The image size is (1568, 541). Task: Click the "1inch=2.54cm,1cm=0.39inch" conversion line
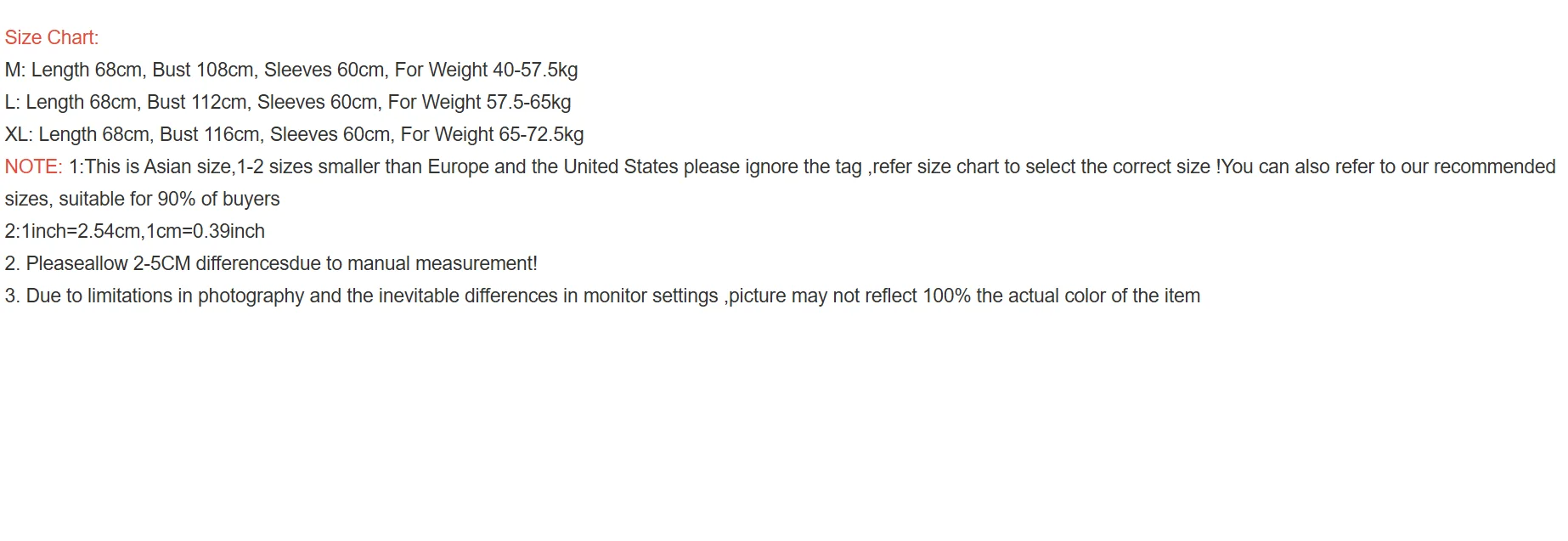click(x=143, y=231)
